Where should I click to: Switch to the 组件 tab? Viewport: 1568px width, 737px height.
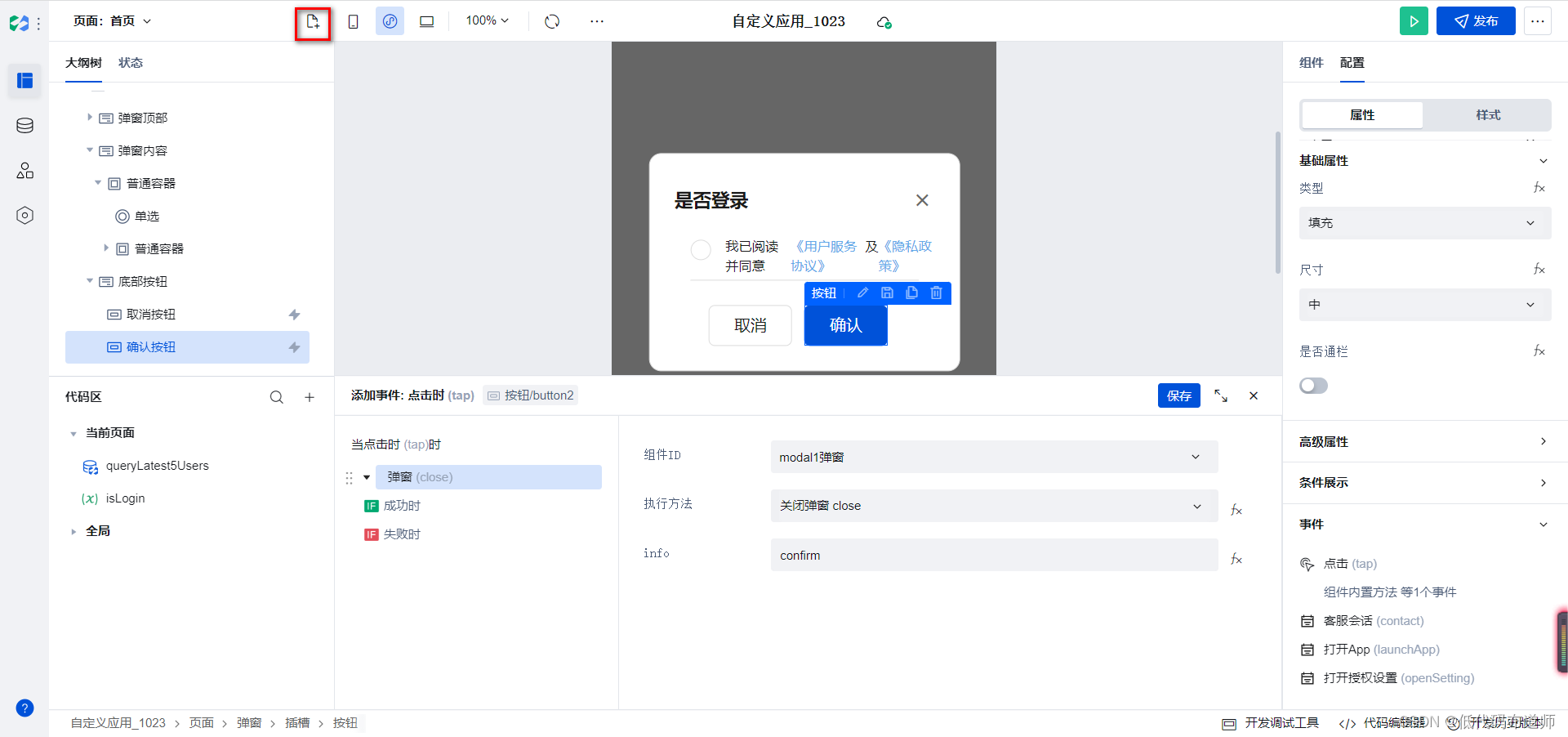tap(1311, 63)
